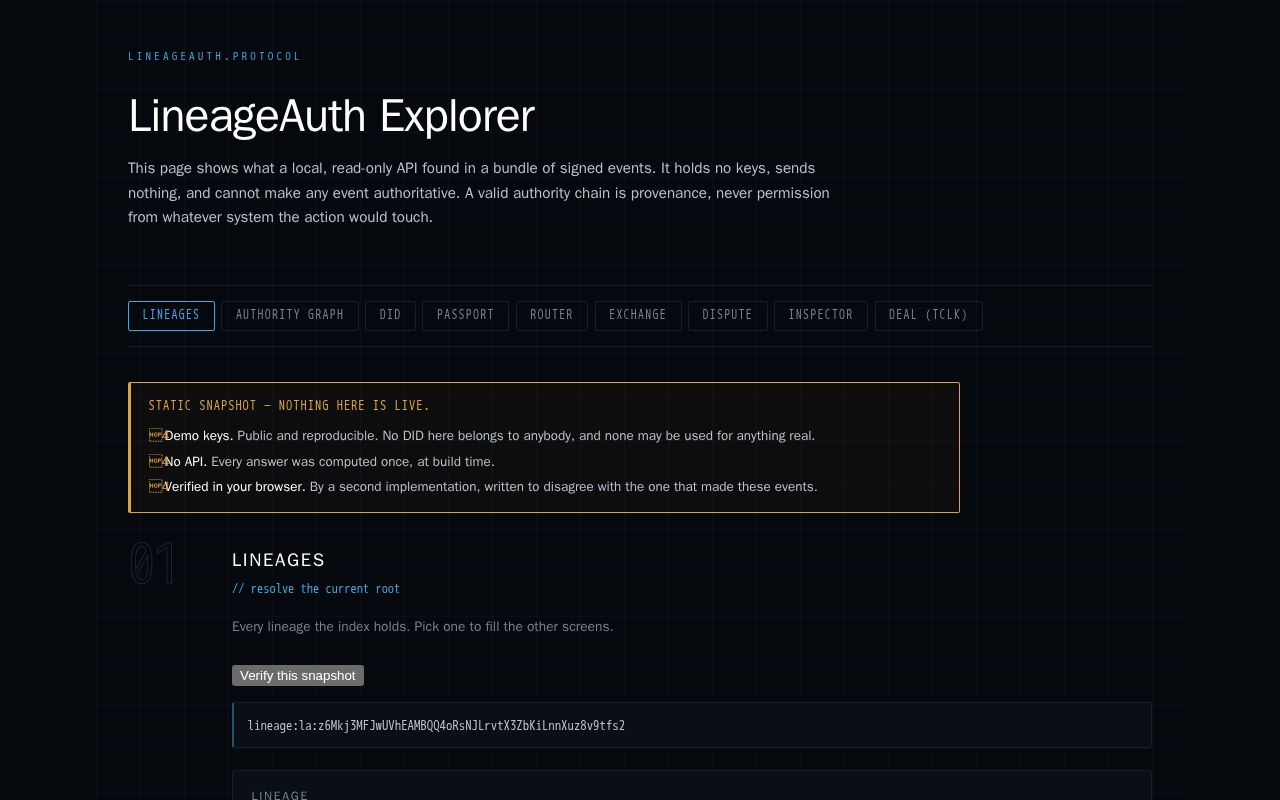Image resolution: width=1280 pixels, height=800 pixels.
Task: Select the Inspector tab
Action: click(821, 315)
